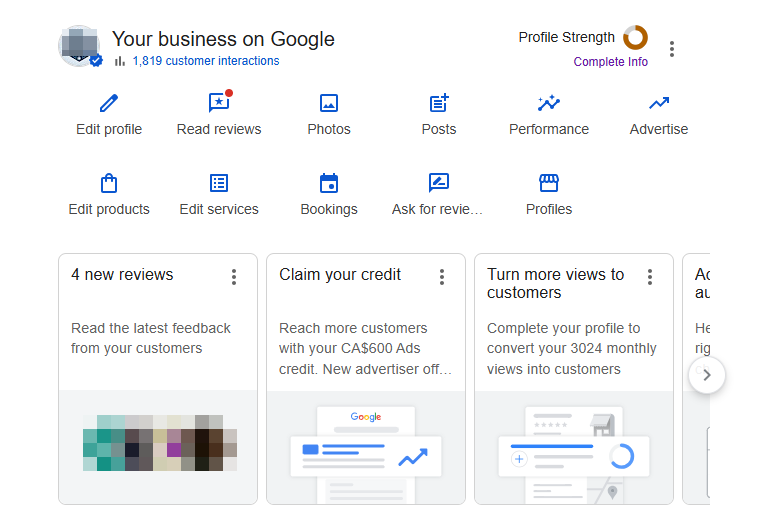This screenshot has width=778, height=518.
Task: Click the Advertise trend arrow icon
Action: coord(659,103)
